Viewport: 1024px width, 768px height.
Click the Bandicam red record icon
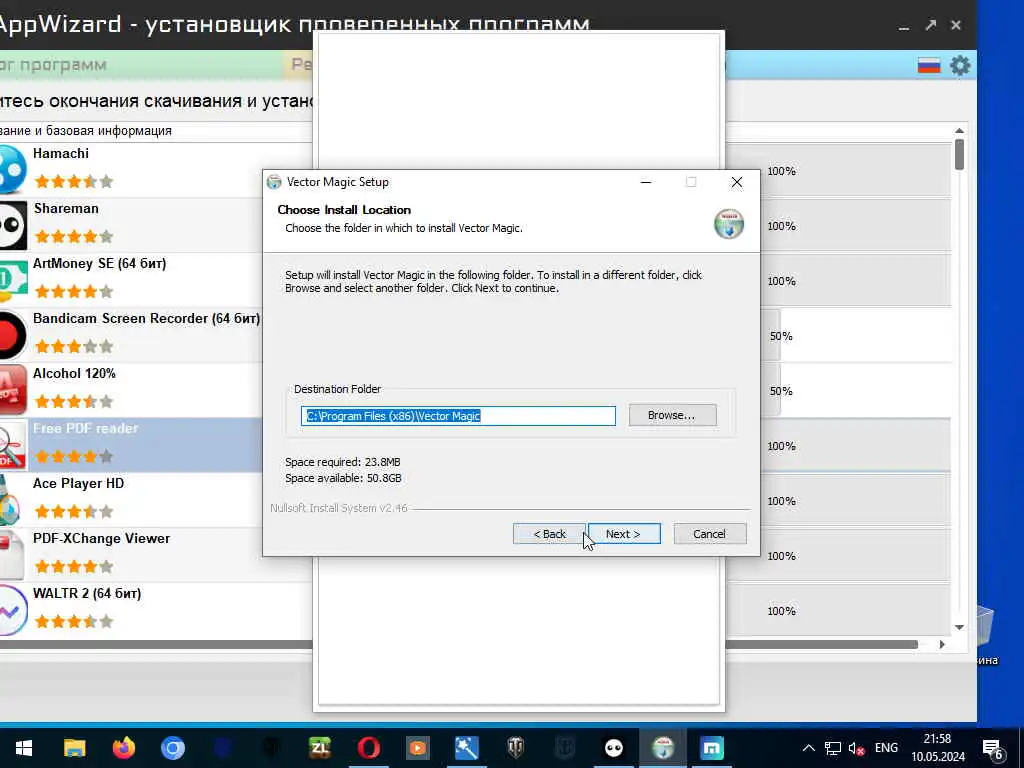12,335
